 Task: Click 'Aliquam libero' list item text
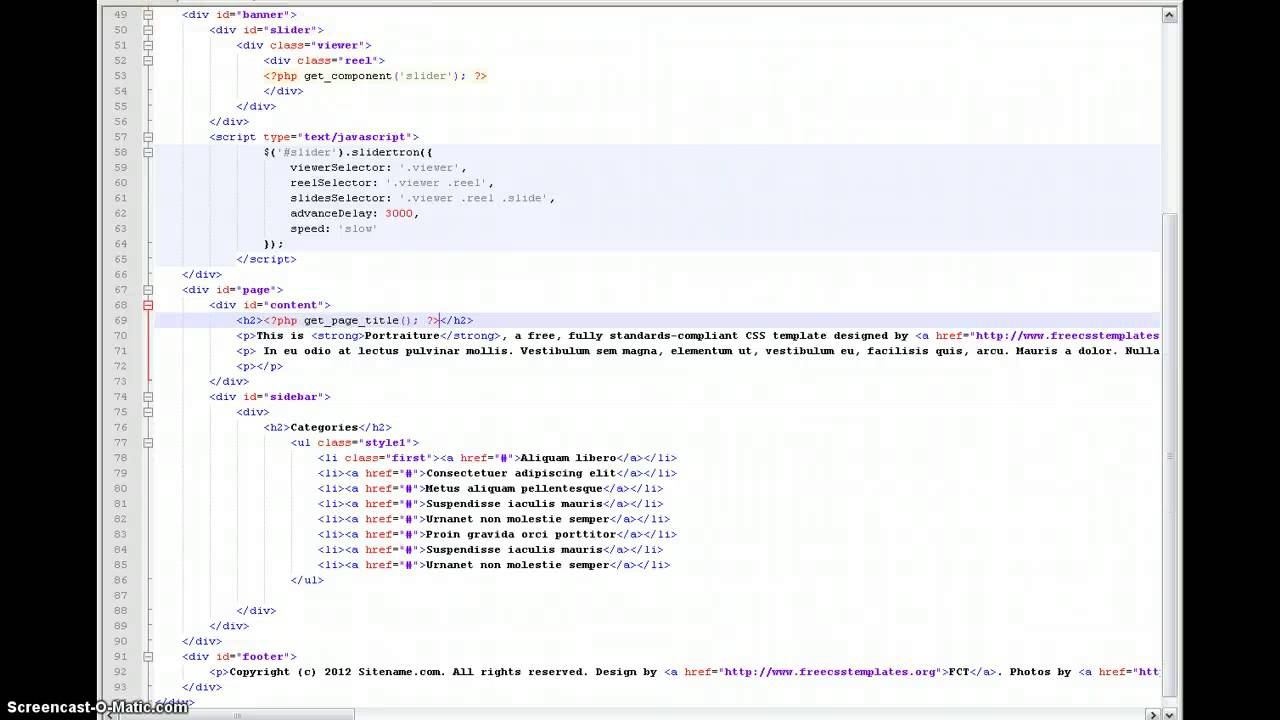point(568,458)
